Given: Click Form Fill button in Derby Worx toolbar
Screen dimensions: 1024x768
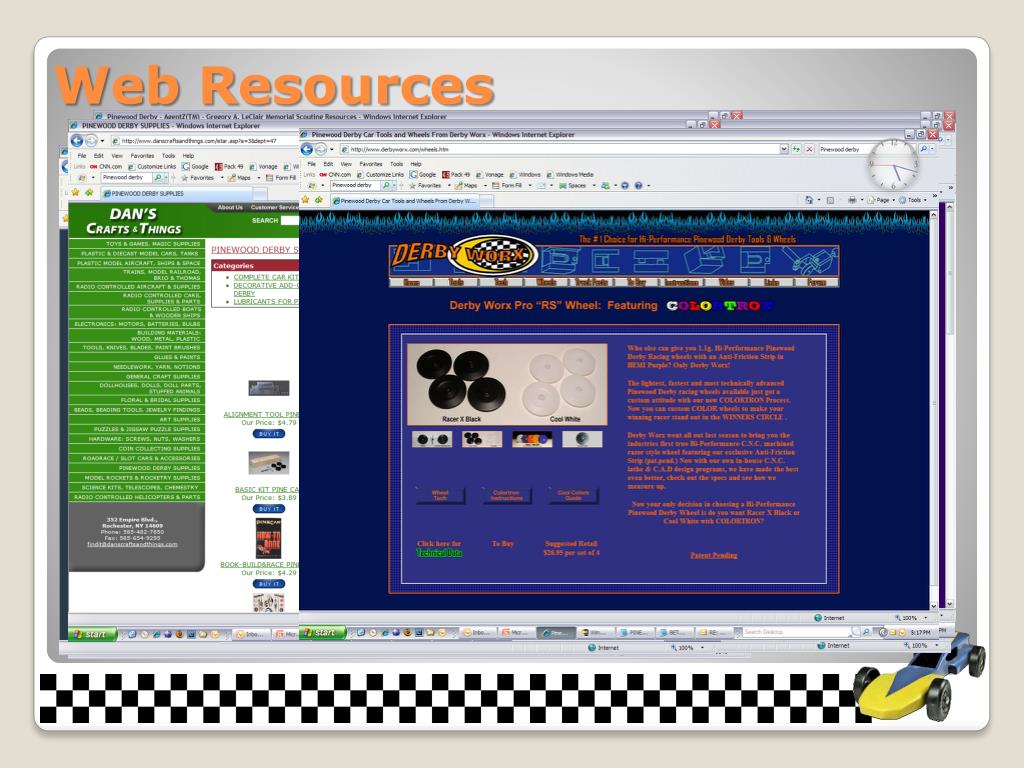Looking at the screenshot, I should tap(507, 185).
